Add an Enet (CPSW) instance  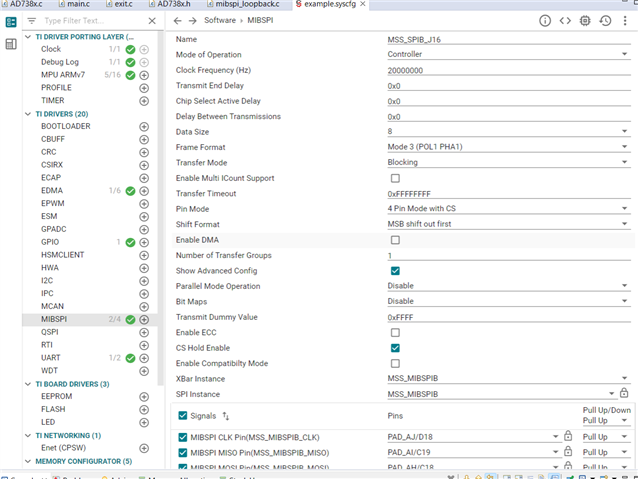[144, 448]
